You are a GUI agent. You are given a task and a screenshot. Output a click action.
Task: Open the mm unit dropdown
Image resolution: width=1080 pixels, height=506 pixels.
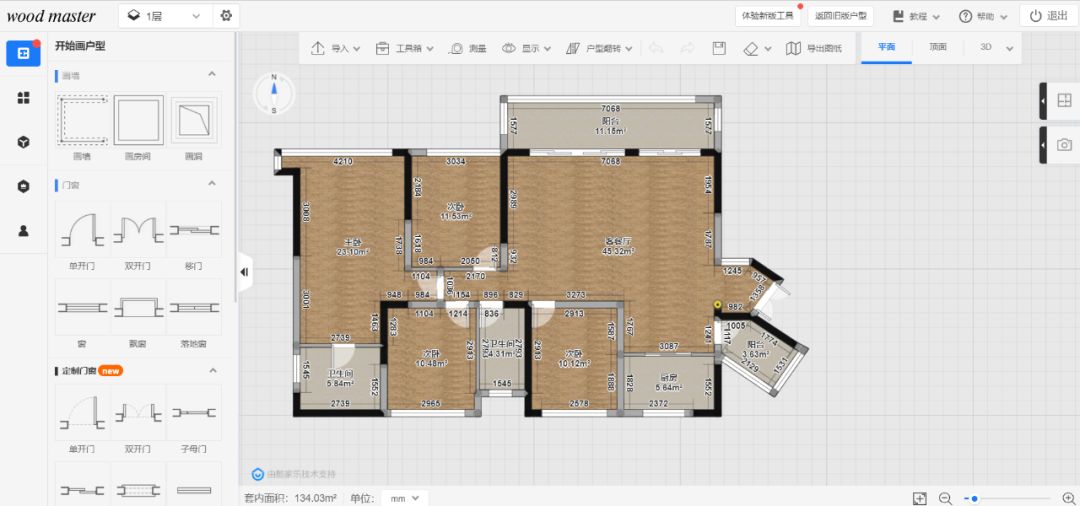pos(406,498)
